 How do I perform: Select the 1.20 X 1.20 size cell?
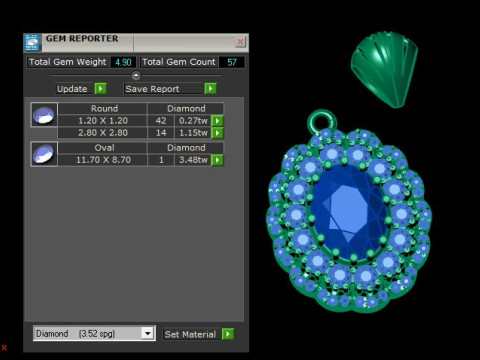tap(103, 121)
